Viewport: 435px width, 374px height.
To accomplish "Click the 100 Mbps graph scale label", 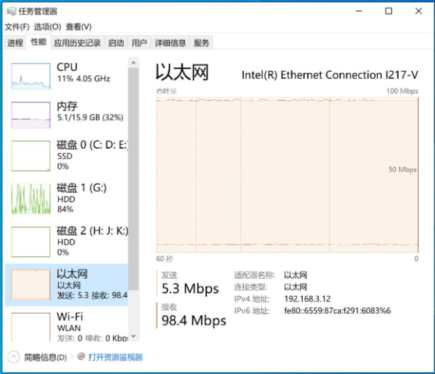I will [x=402, y=91].
